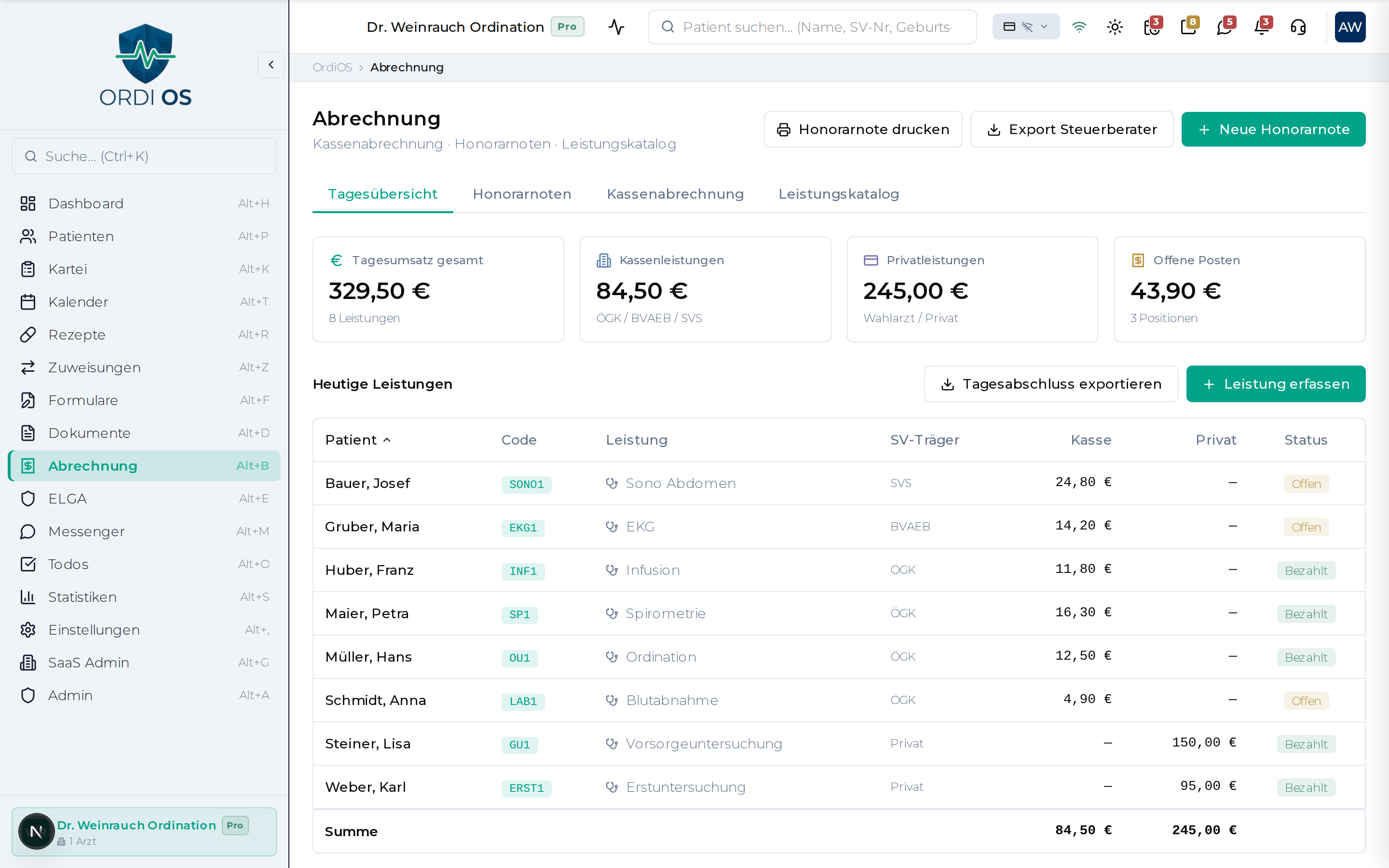This screenshot has width=1389, height=868.
Task: Click the headset support icon
Action: point(1298,27)
